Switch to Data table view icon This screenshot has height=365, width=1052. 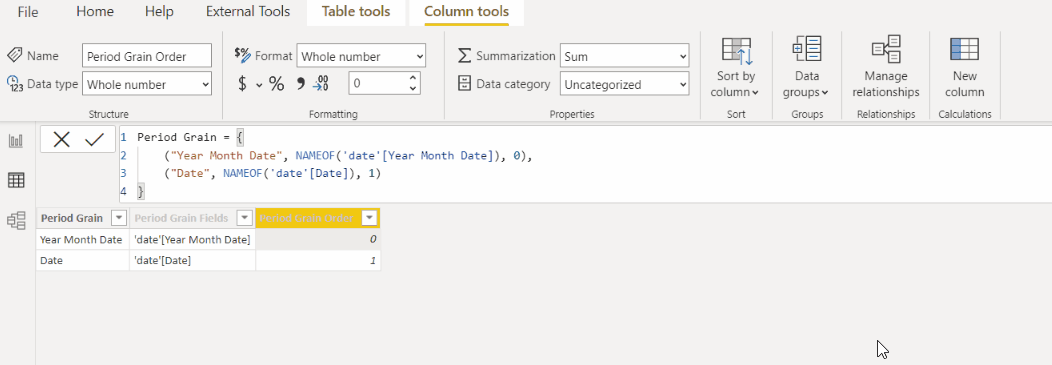pos(15,180)
